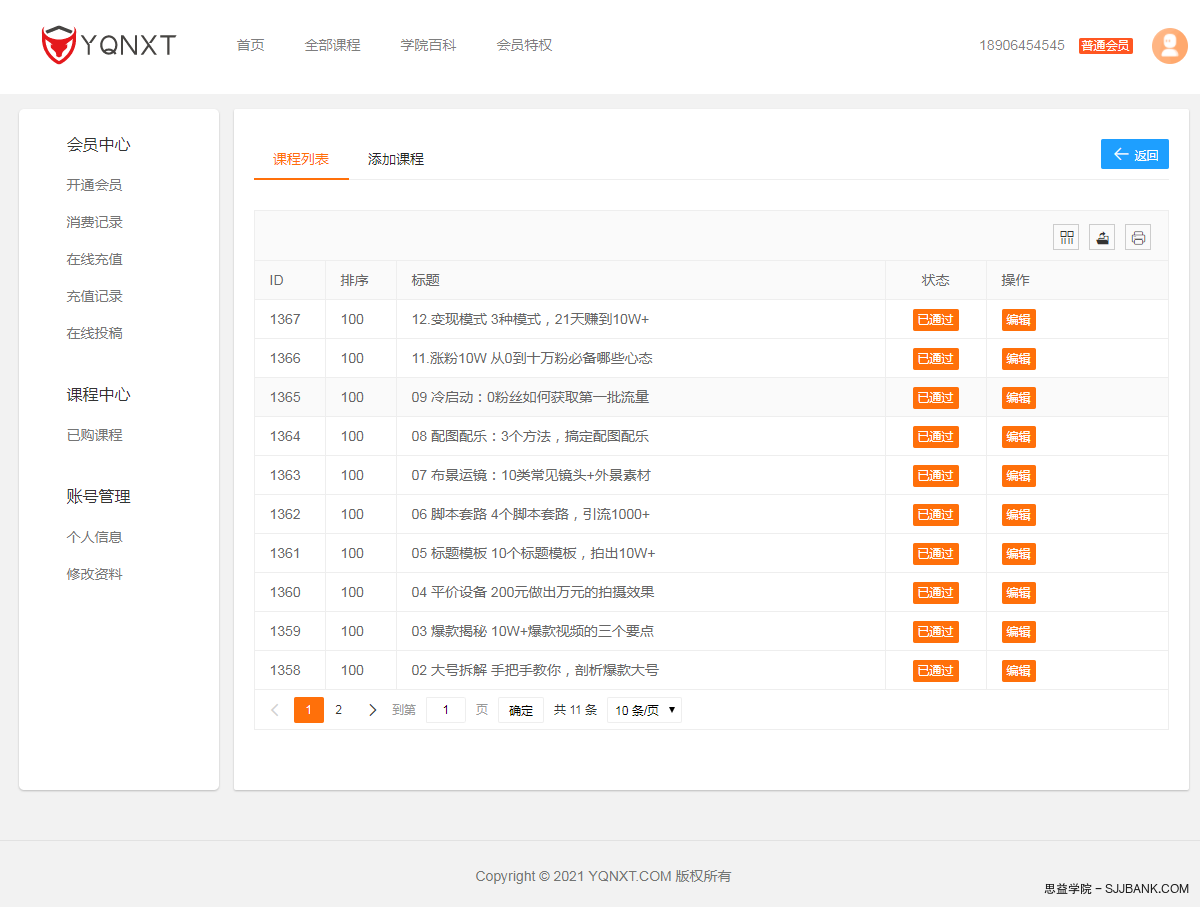This screenshot has height=907, width=1200.
Task: Click the YQNXT bull logo
Action: click(x=59, y=45)
